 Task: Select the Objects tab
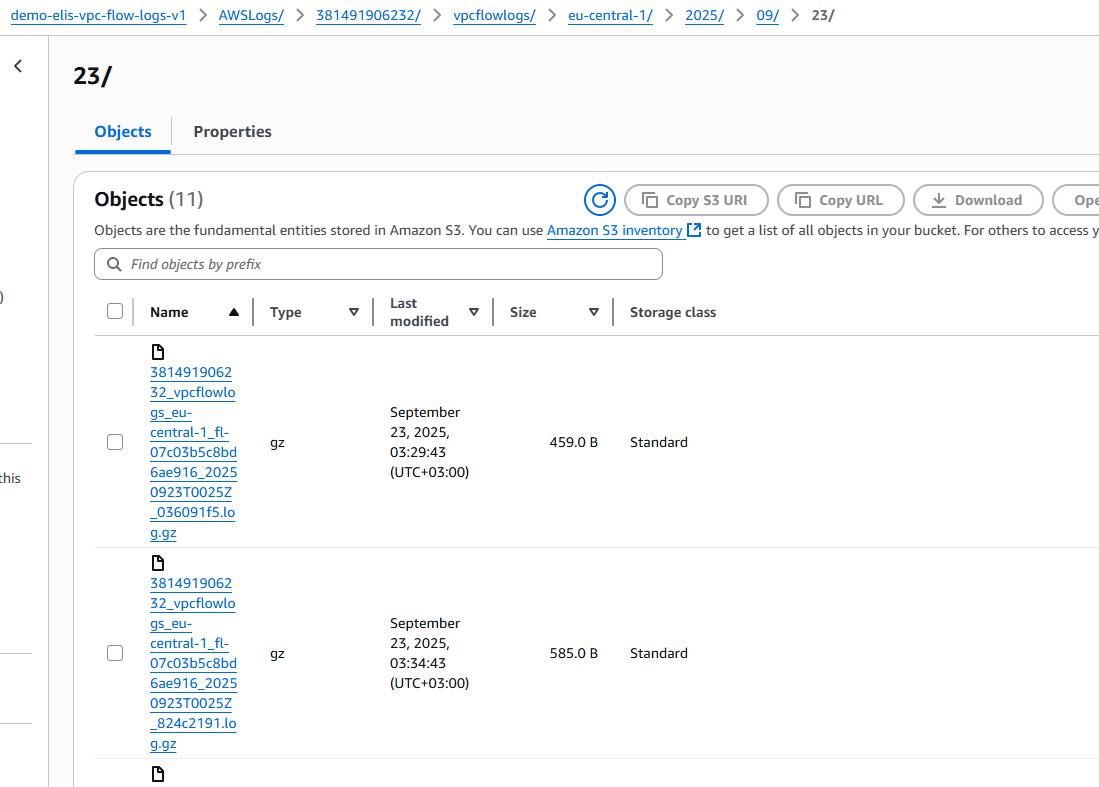[x=123, y=132]
